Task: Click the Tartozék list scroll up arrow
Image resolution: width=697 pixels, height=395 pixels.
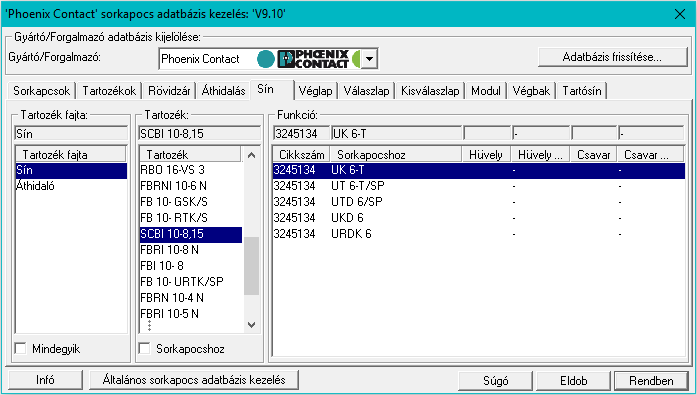Action: pos(252,155)
